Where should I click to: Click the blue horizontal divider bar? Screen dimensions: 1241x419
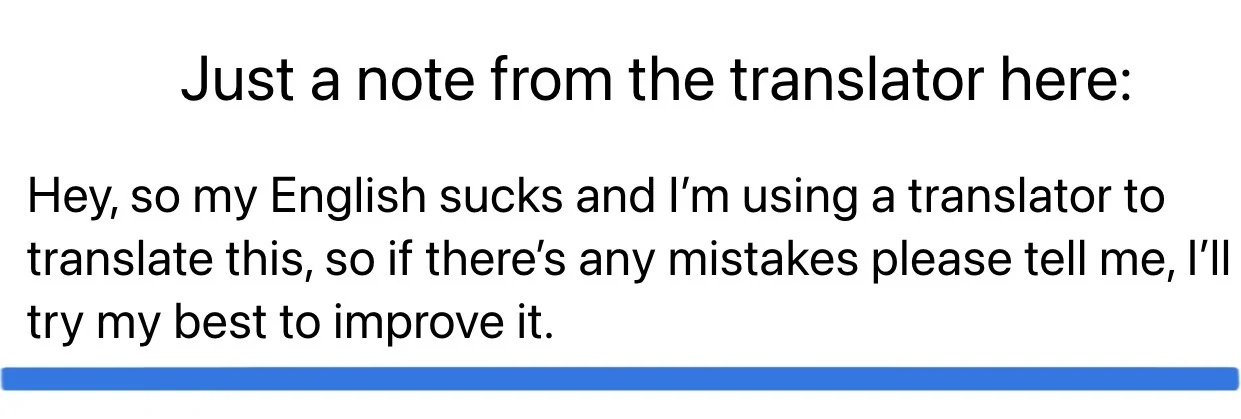(620, 379)
